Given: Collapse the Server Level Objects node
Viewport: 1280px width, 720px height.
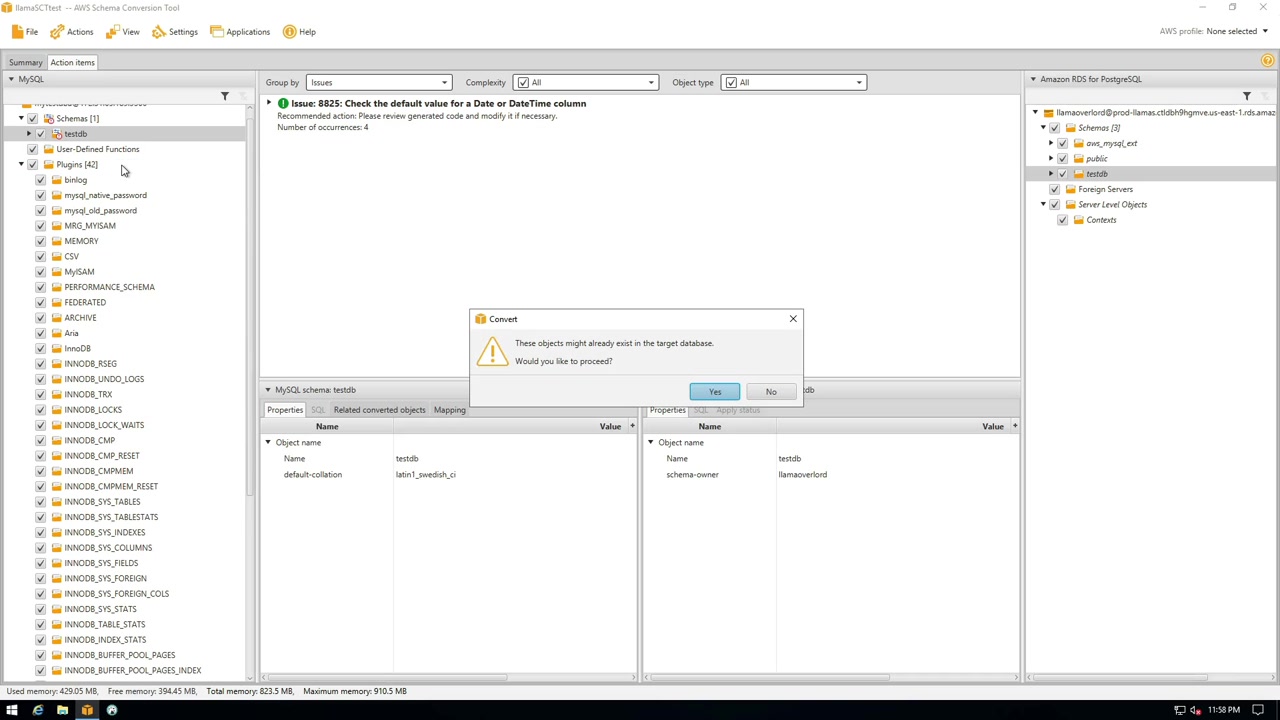Looking at the screenshot, I should [x=1043, y=204].
